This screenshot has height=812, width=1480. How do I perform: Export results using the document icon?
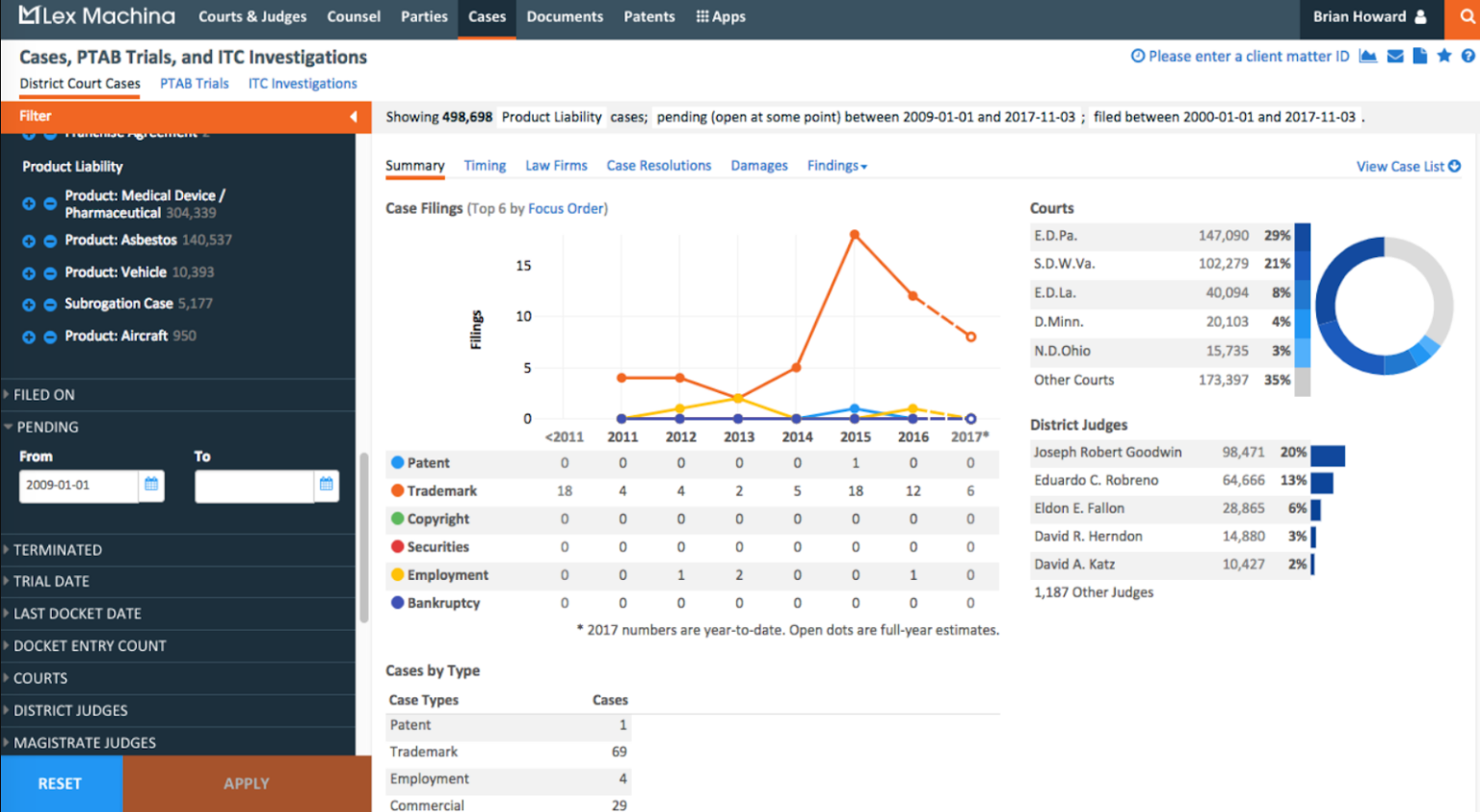click(x=1419, y=56)
